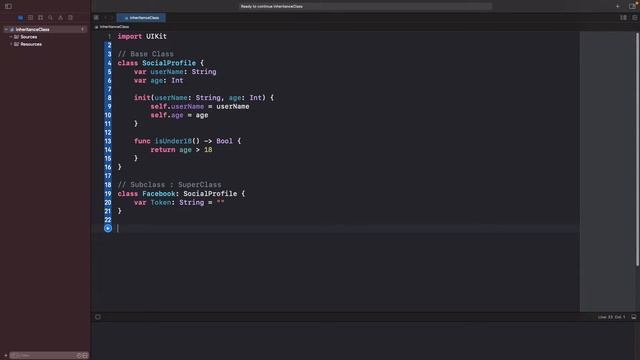
Task: Collapse the InheritanceClass root disclosure triangle
Action: coord(6,29)
